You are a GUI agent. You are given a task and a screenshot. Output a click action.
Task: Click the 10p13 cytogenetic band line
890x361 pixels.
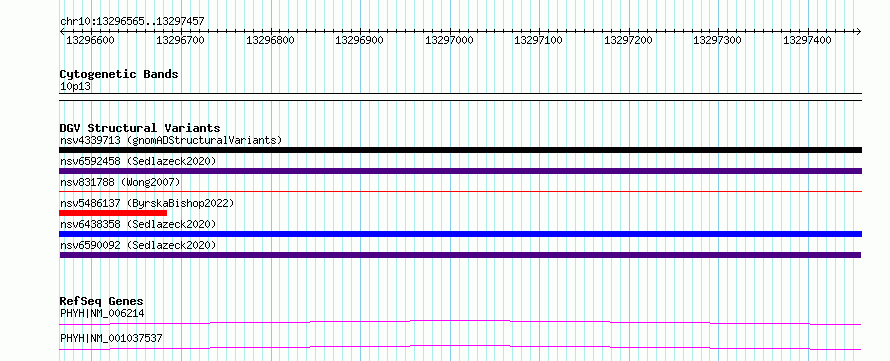460,96
